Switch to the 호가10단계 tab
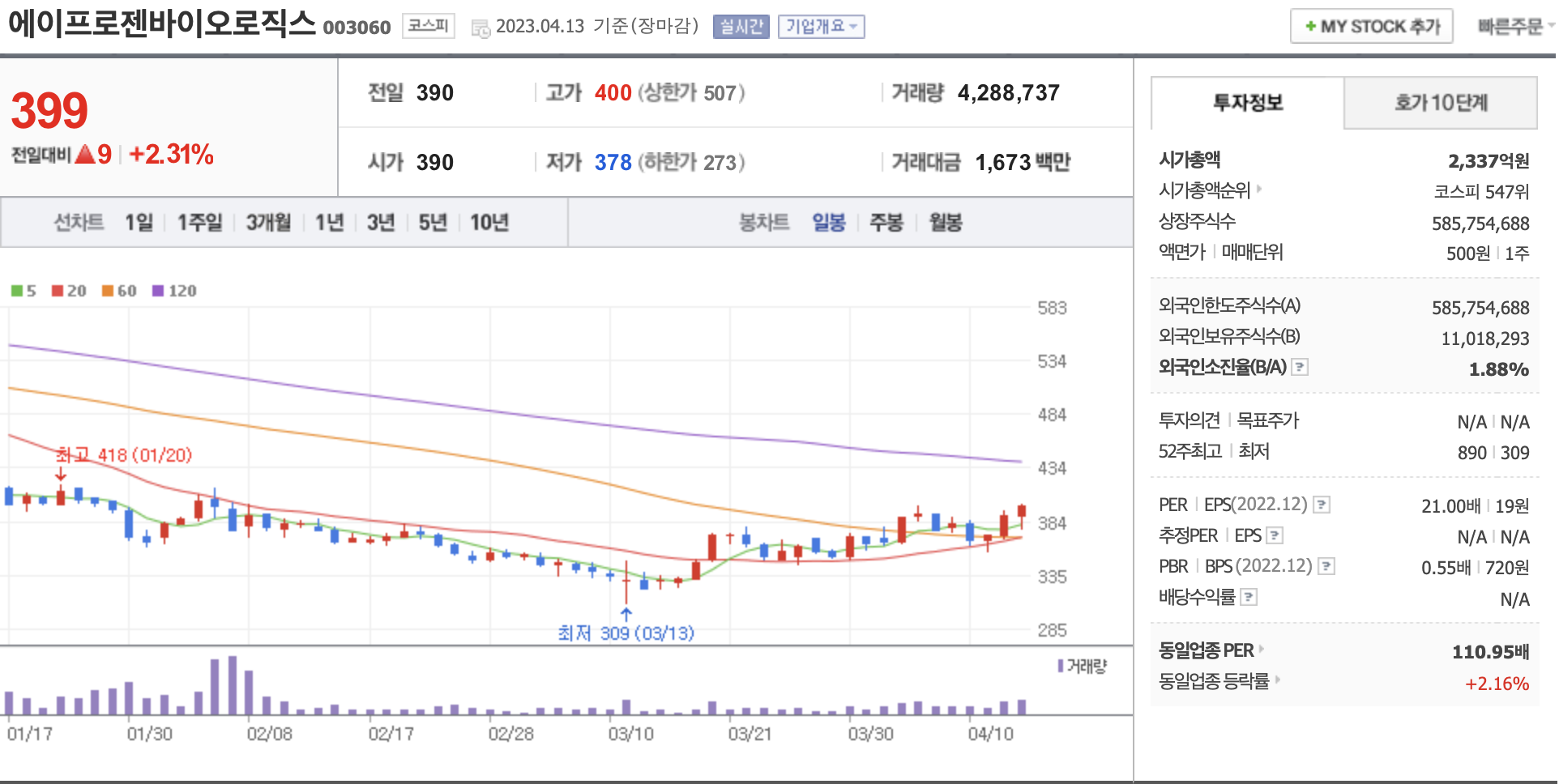1559x784 pixels. point(1440,103)
